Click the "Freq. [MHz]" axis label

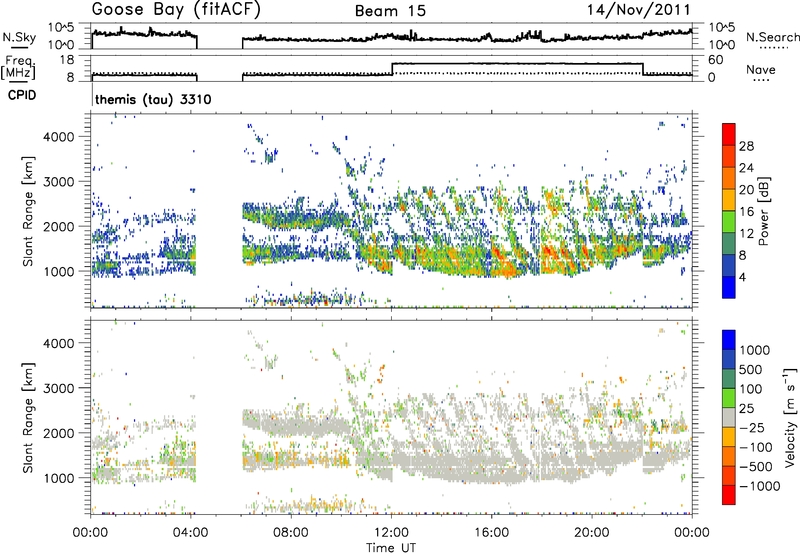pos(18,67)
